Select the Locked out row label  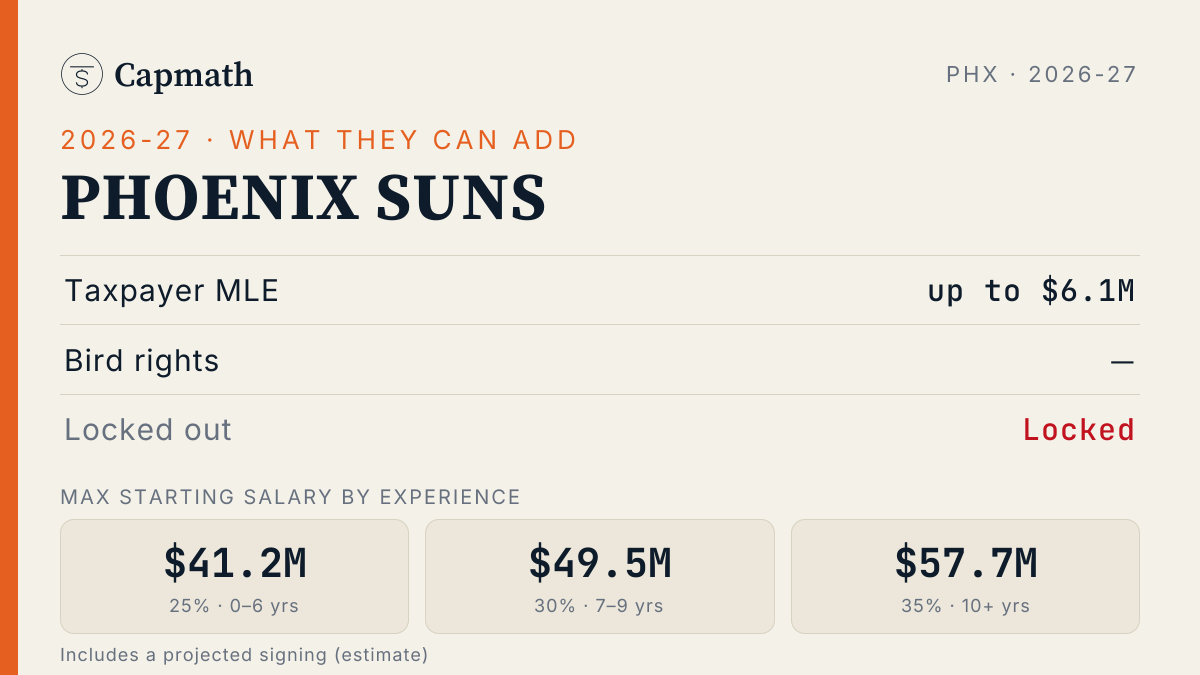point(148,430)
